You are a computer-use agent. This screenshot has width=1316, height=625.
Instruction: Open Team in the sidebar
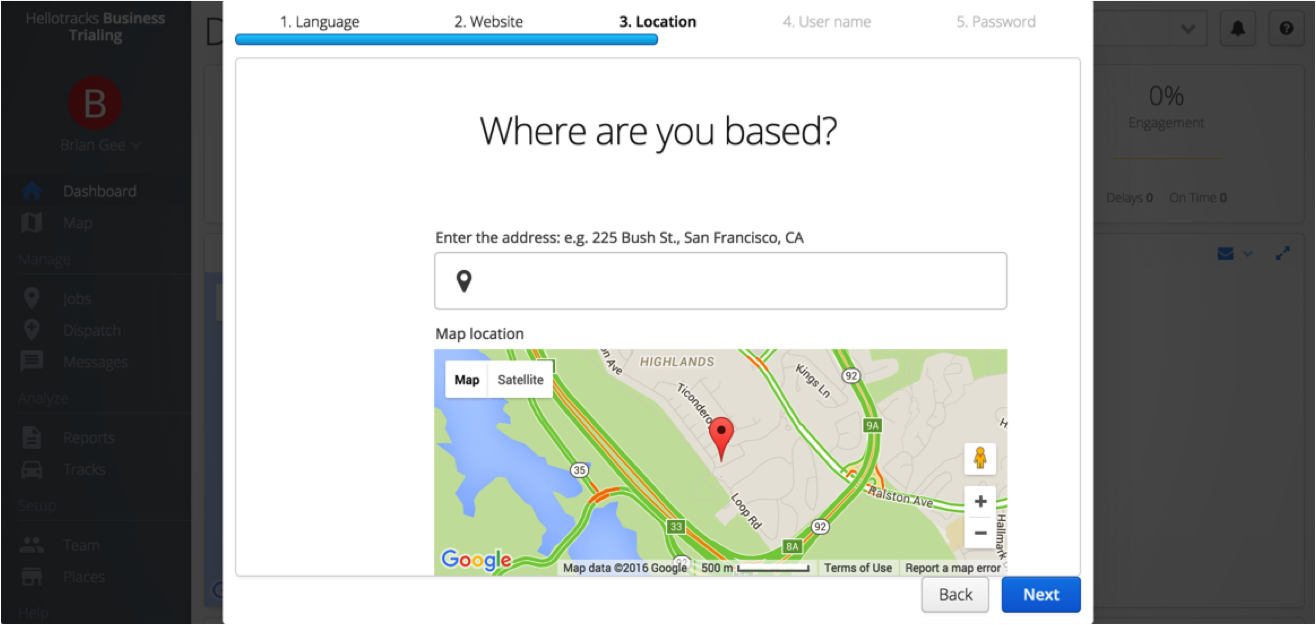(81, 545)
